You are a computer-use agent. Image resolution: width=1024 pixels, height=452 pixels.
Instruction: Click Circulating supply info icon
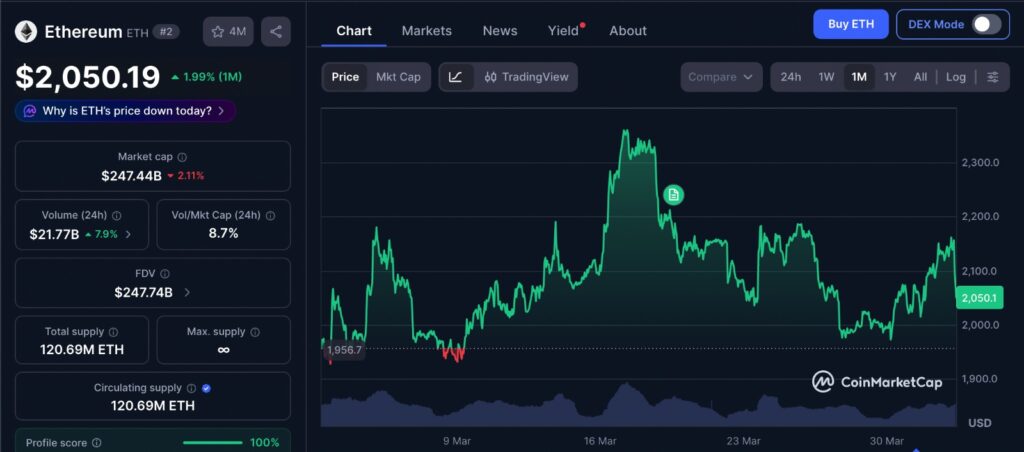click(x=191, y=388)
